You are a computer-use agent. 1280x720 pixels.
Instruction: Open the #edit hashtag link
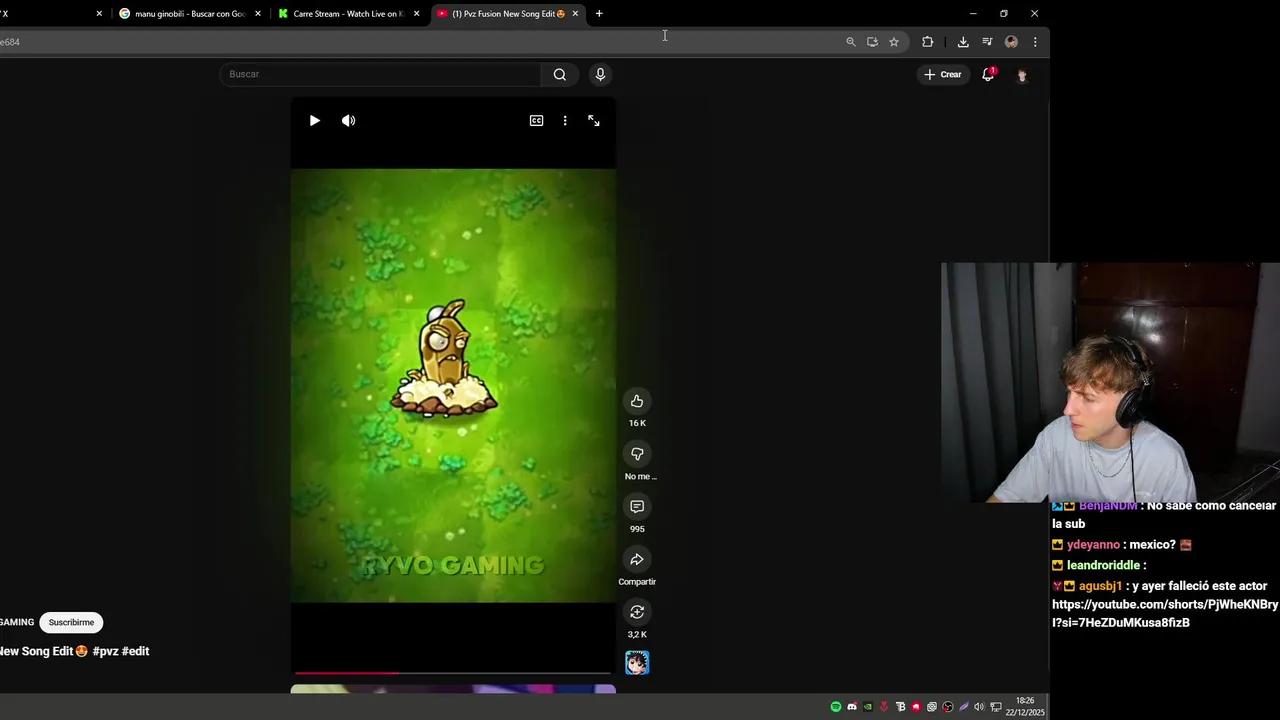coord(135,651)
